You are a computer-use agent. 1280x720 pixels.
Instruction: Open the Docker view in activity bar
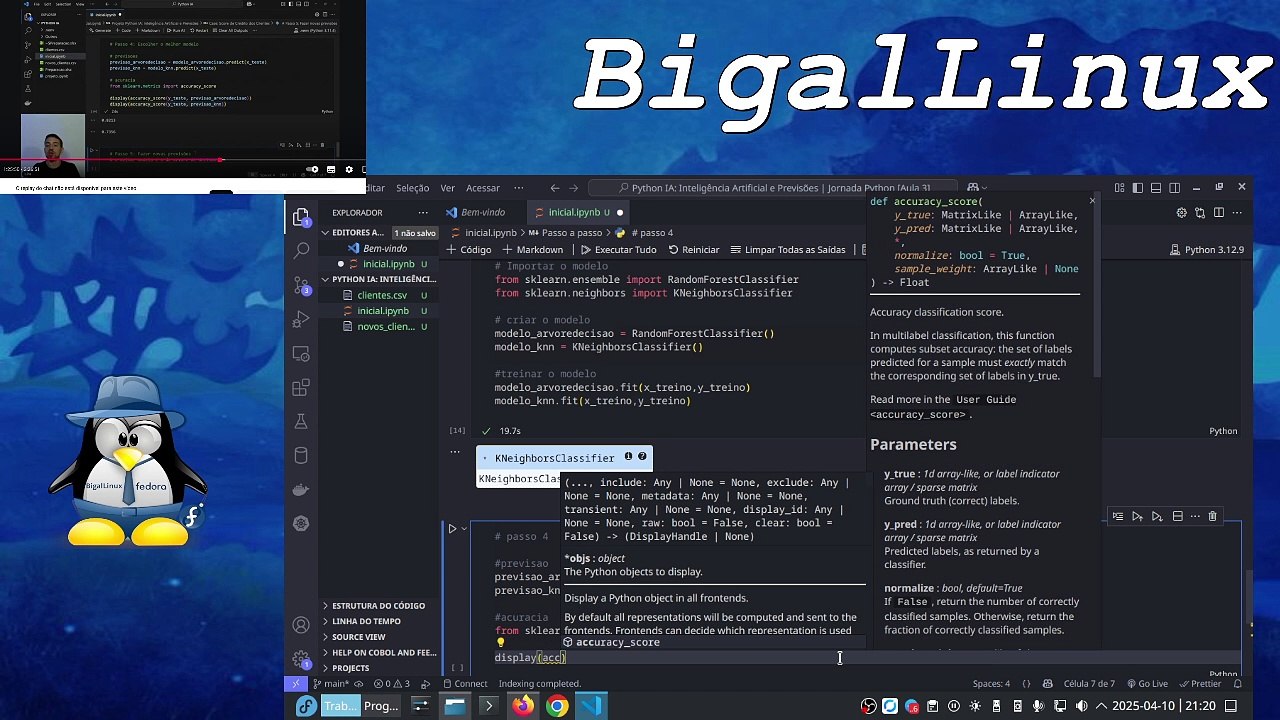pyautogui.click(x=301, y=489)
